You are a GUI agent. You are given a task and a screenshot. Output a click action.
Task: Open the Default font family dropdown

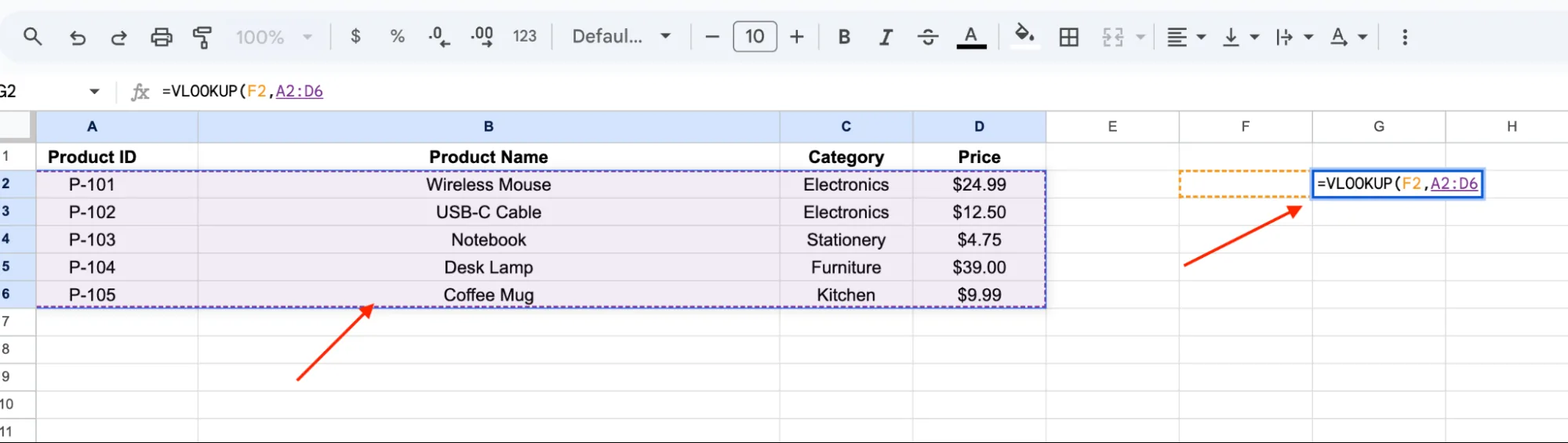tap(621, 36)
